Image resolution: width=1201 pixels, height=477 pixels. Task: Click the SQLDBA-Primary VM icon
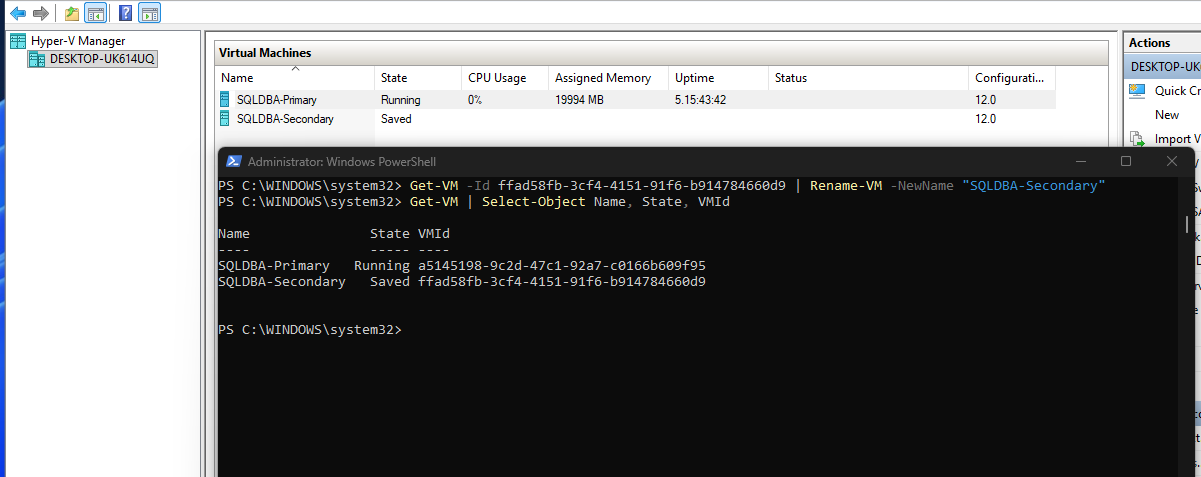click(x=227, y=100)
